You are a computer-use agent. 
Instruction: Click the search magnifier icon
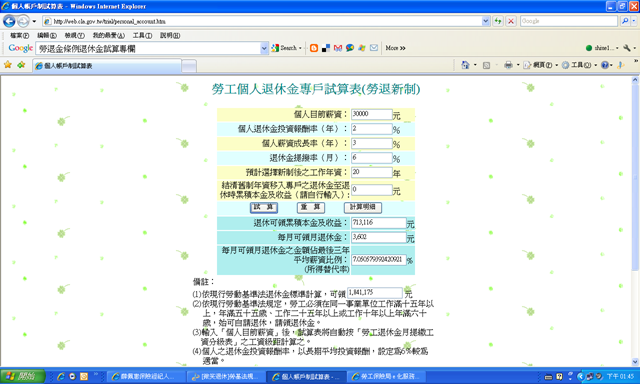pos(624,21)
